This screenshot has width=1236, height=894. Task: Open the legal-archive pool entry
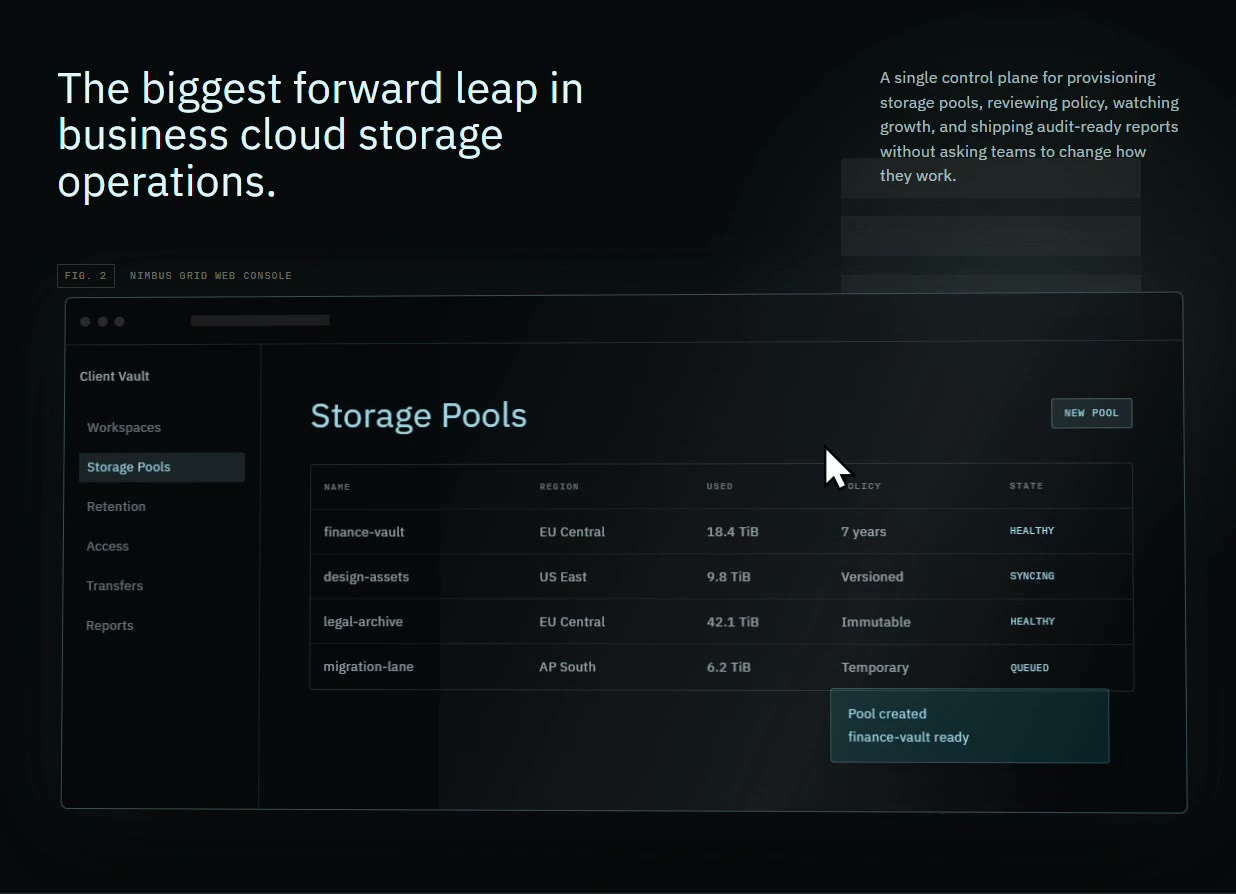[721, 621]
